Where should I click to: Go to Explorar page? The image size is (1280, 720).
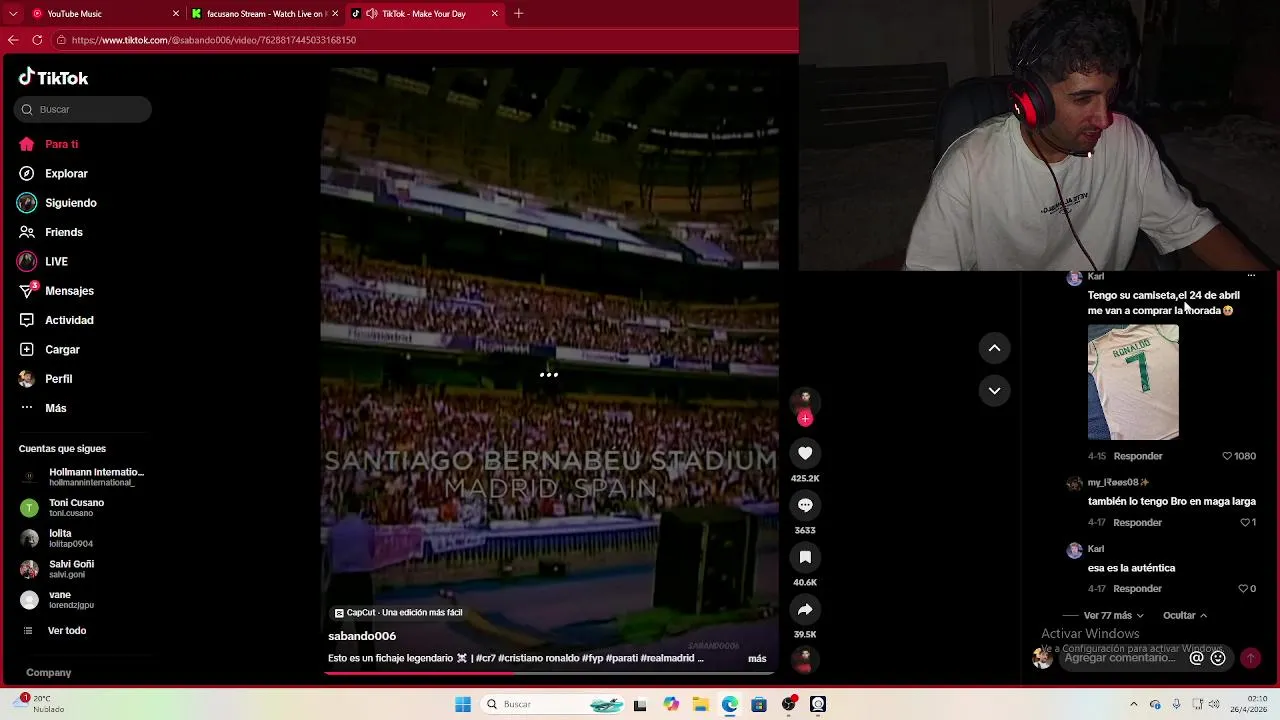66,174
